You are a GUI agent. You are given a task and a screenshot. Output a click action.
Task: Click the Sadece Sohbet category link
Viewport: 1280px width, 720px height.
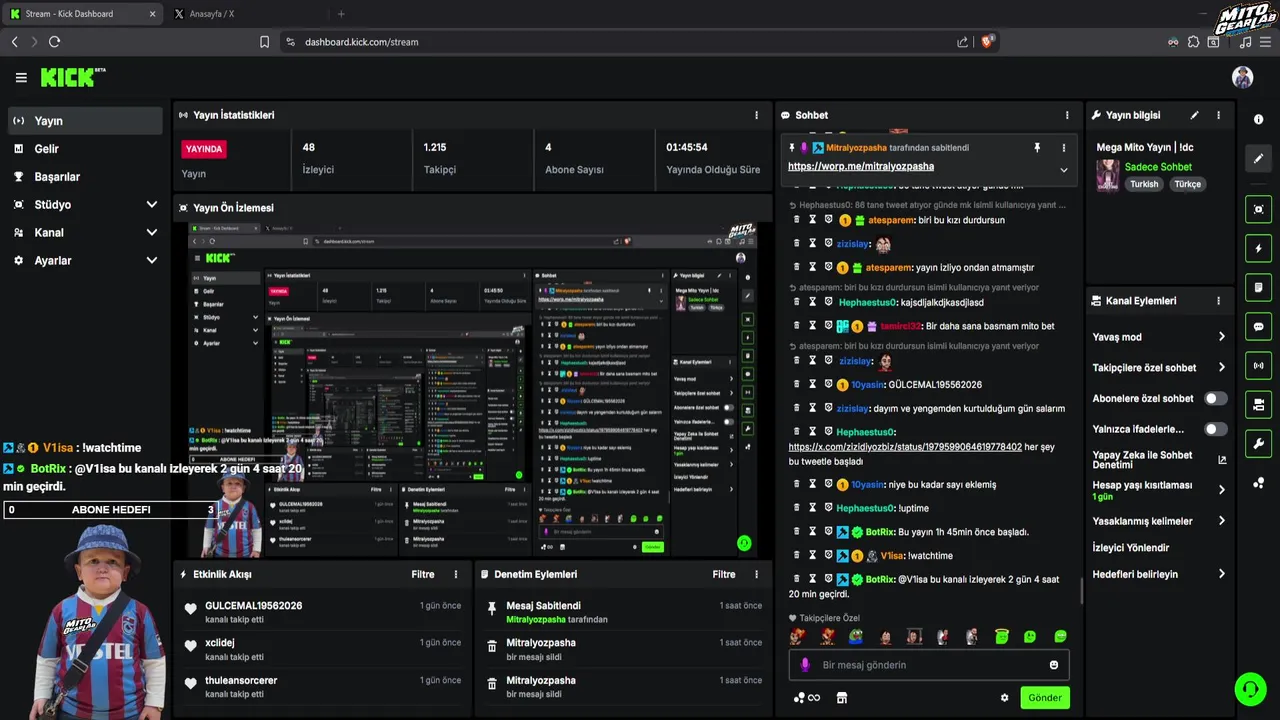pos(1158,167)
